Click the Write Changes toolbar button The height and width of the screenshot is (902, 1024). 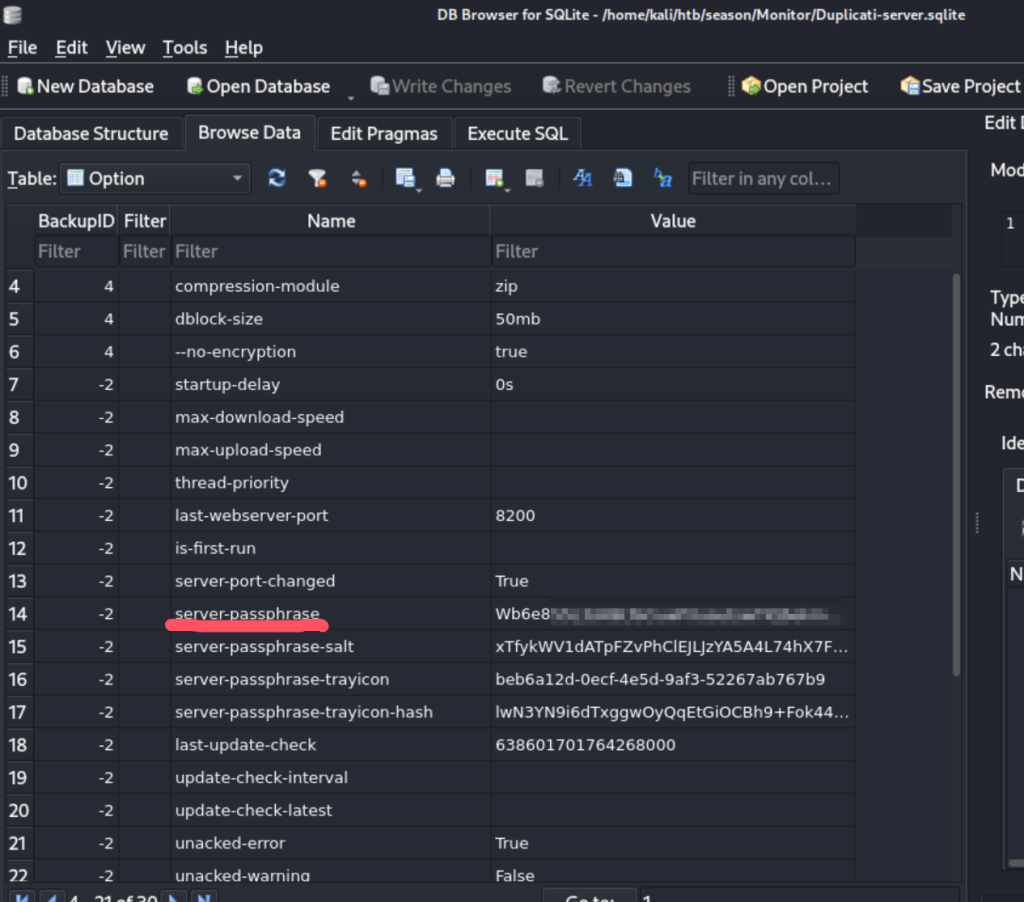point(441,86)
